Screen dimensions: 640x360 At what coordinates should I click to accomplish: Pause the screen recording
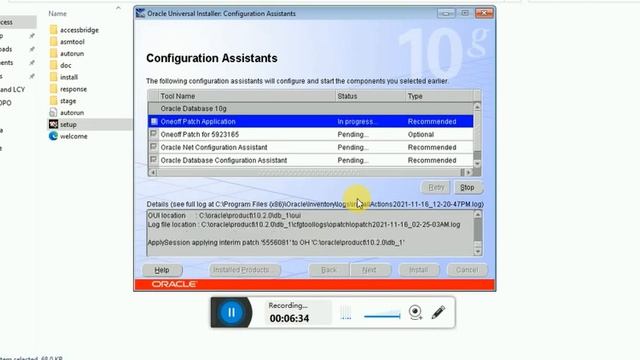[231, 312]
